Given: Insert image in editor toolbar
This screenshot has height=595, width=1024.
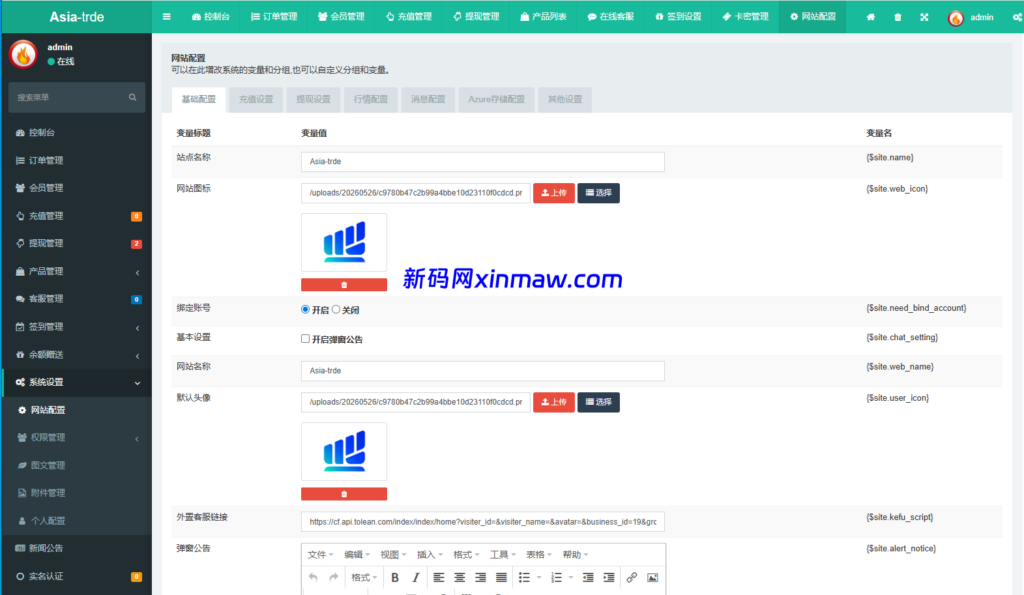Looking at the screenshot, I should tap(652, 577).
